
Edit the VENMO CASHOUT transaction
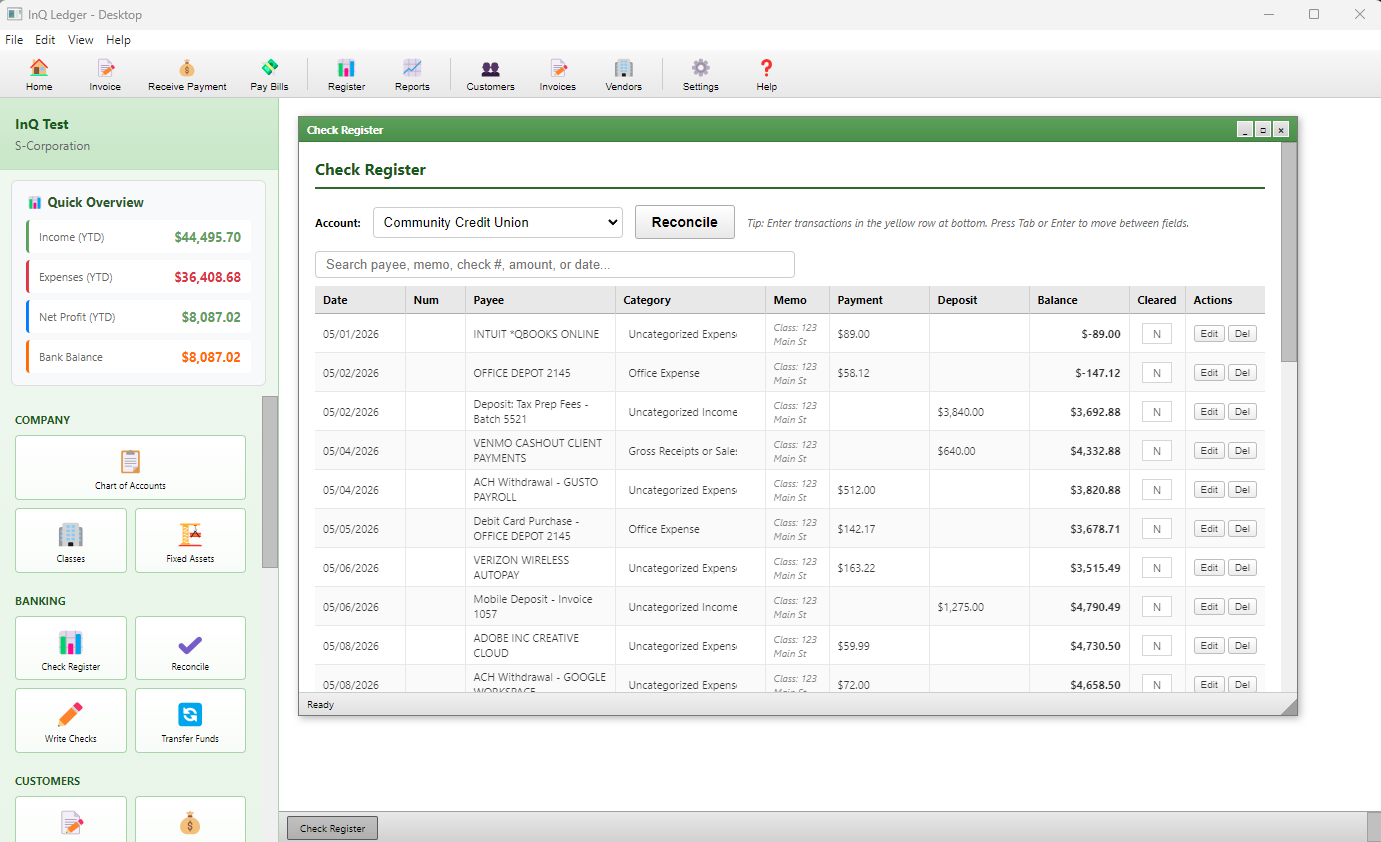coord(1209,451)
